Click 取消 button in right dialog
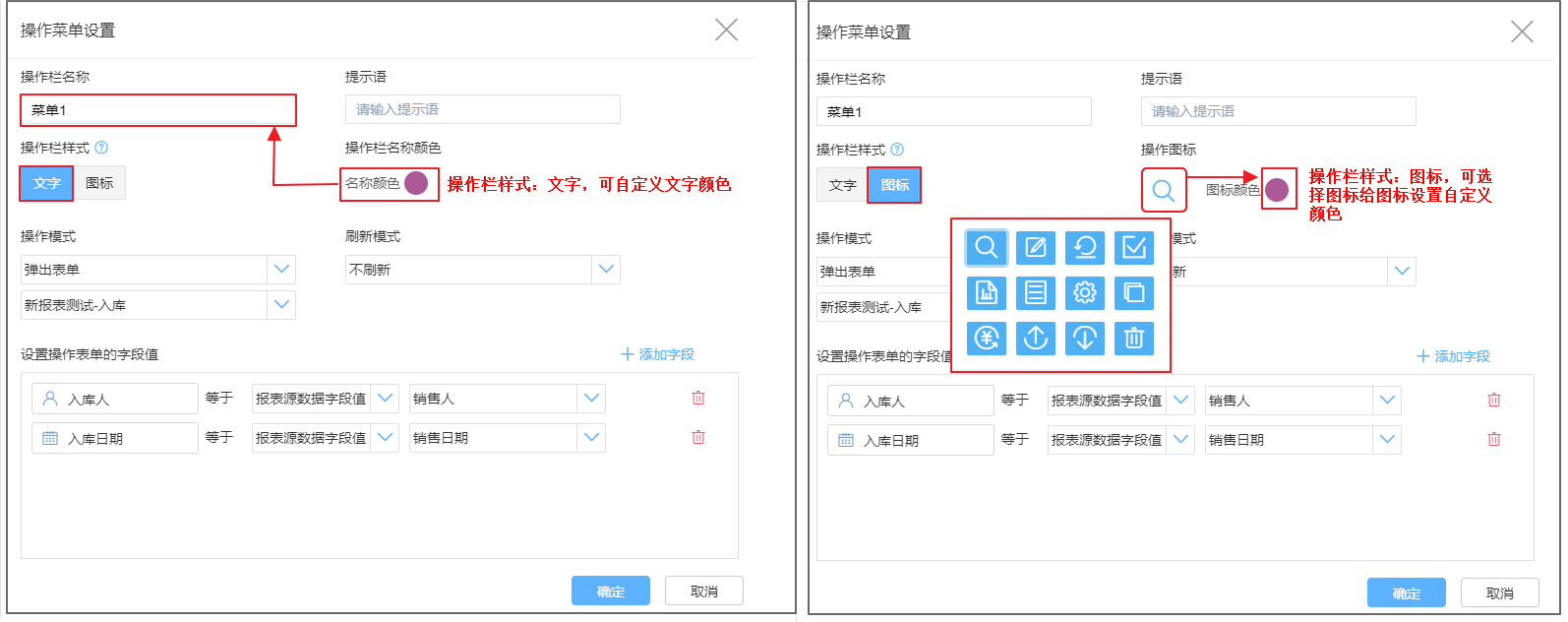Viewport: 1568px width, 622px height. [x=1499, y=592]
